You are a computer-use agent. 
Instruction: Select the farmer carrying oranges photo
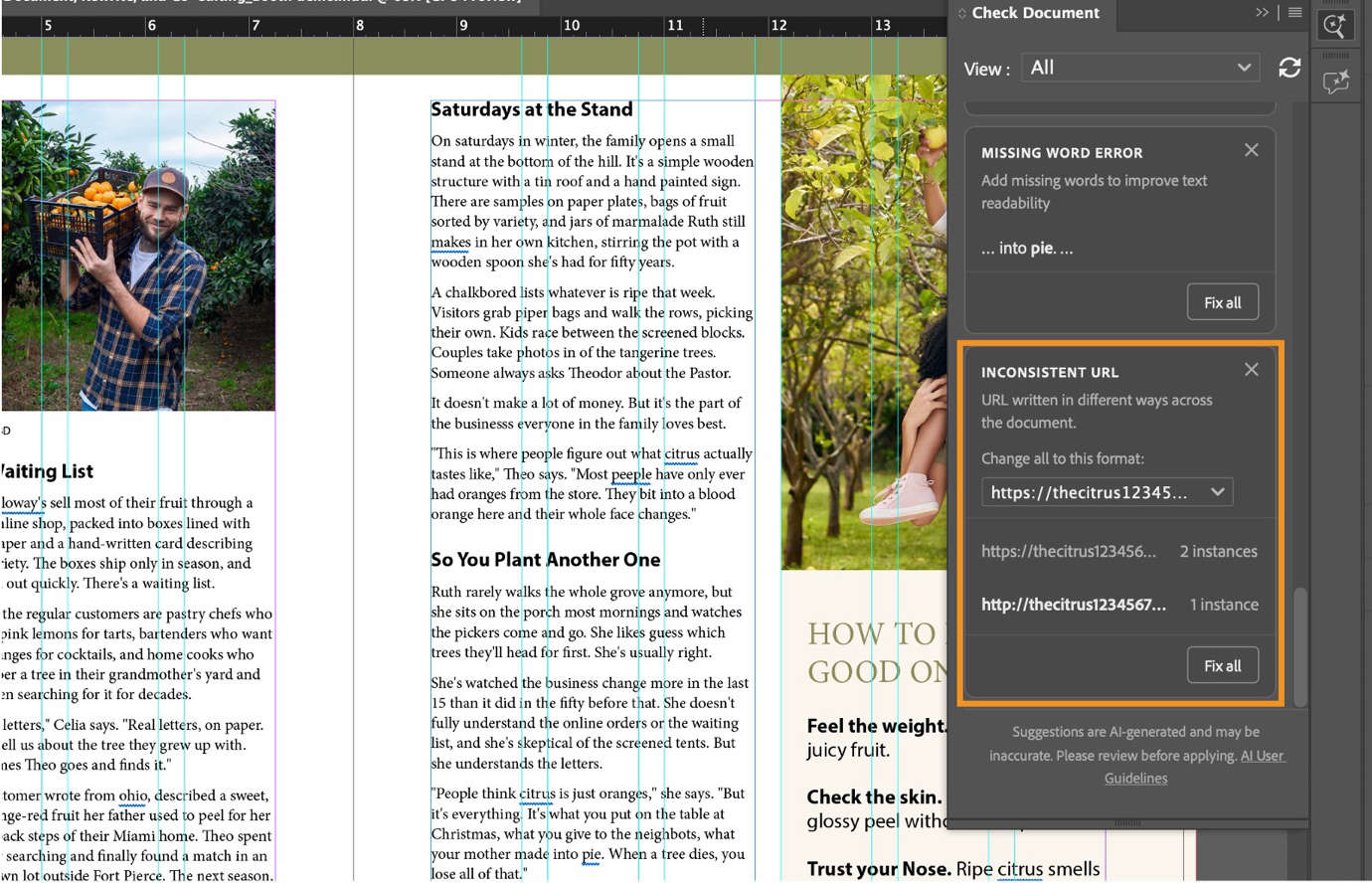pyautogui.click(x=138, y=256)
